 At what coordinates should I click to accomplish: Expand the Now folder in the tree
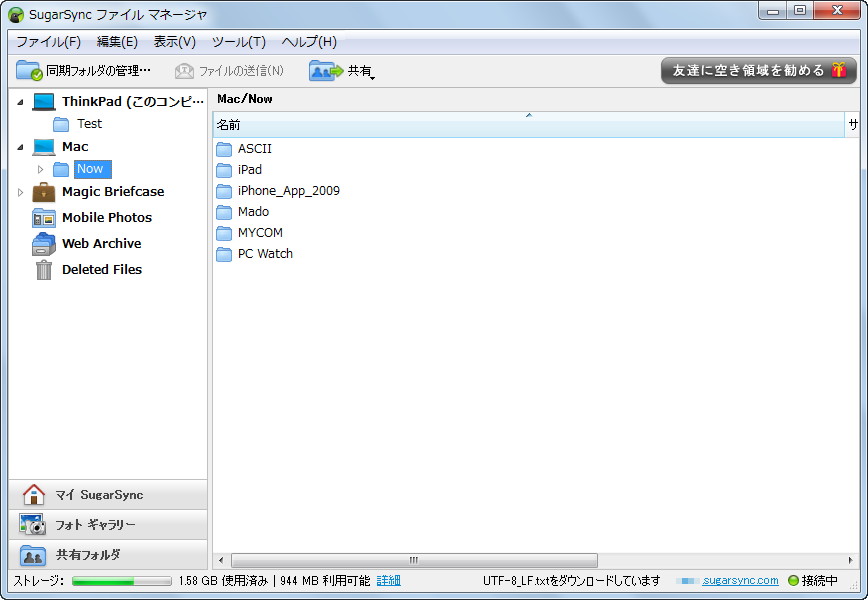coord(40,168)
